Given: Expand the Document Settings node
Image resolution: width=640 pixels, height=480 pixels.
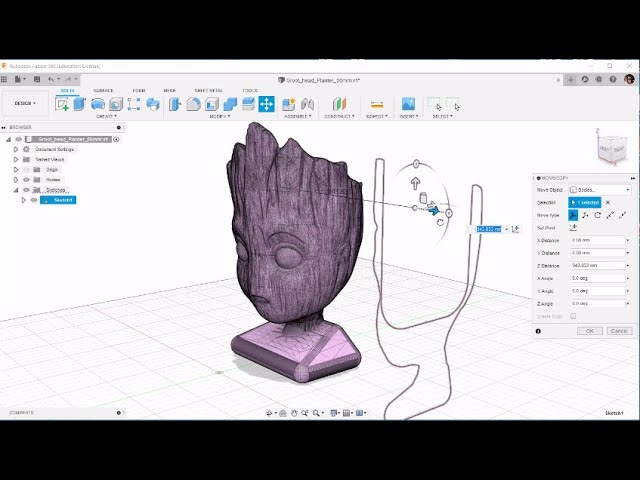Looking at the screenshot, I should [x=16, y=149].
